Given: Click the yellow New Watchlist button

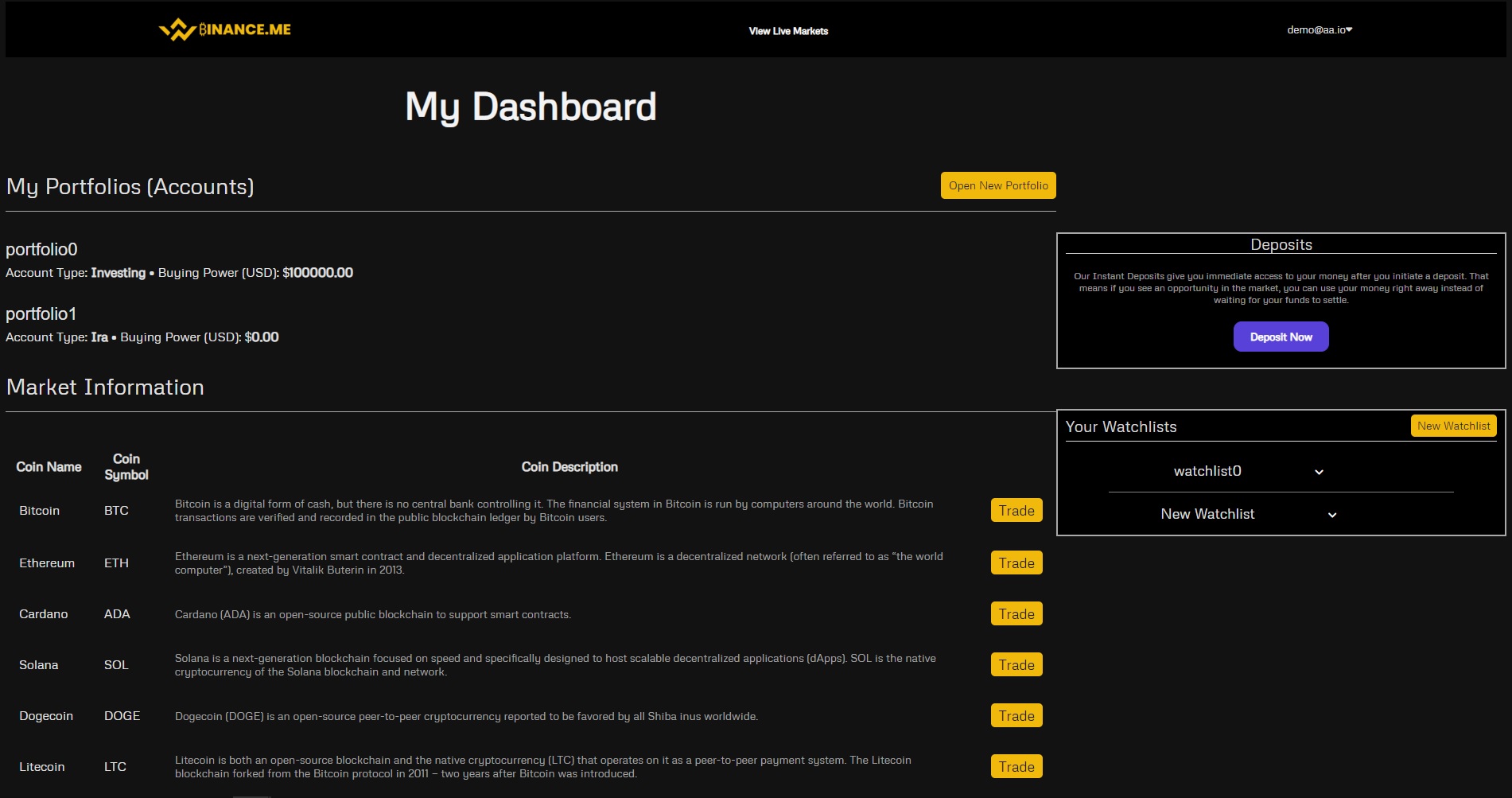Looking at the screenshot, I should [1453, 426].
